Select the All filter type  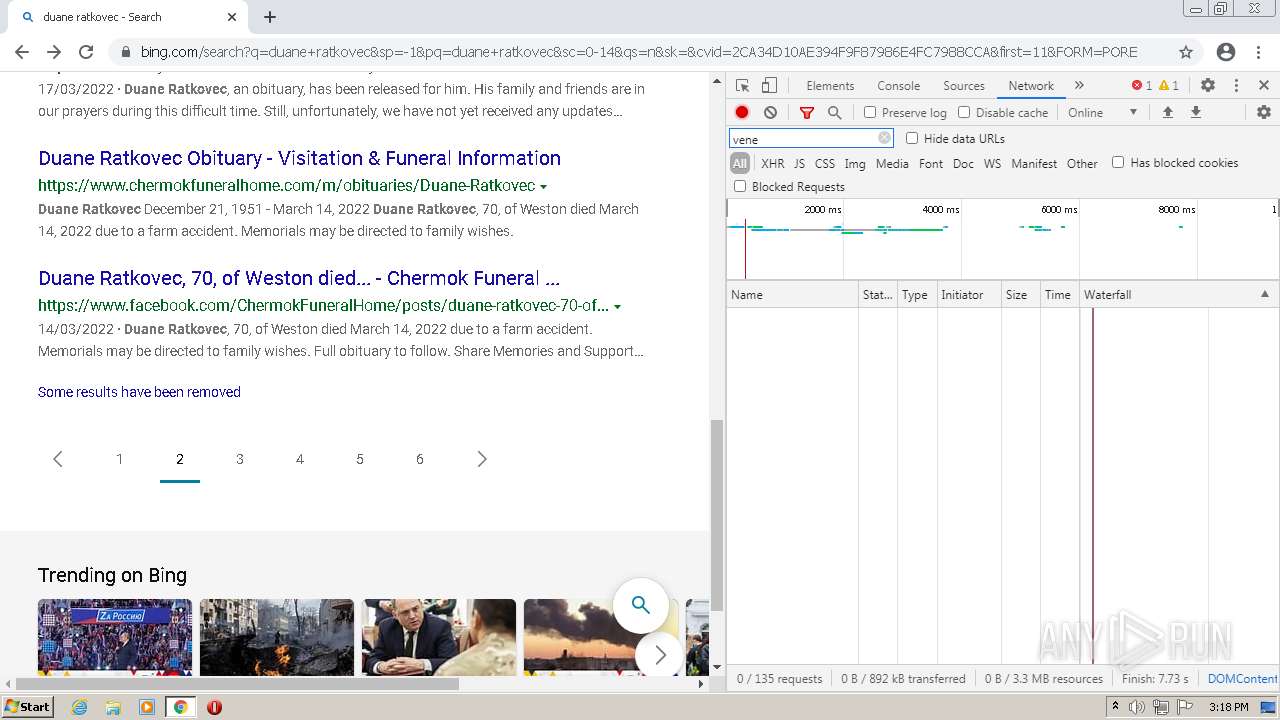[740, 164]
